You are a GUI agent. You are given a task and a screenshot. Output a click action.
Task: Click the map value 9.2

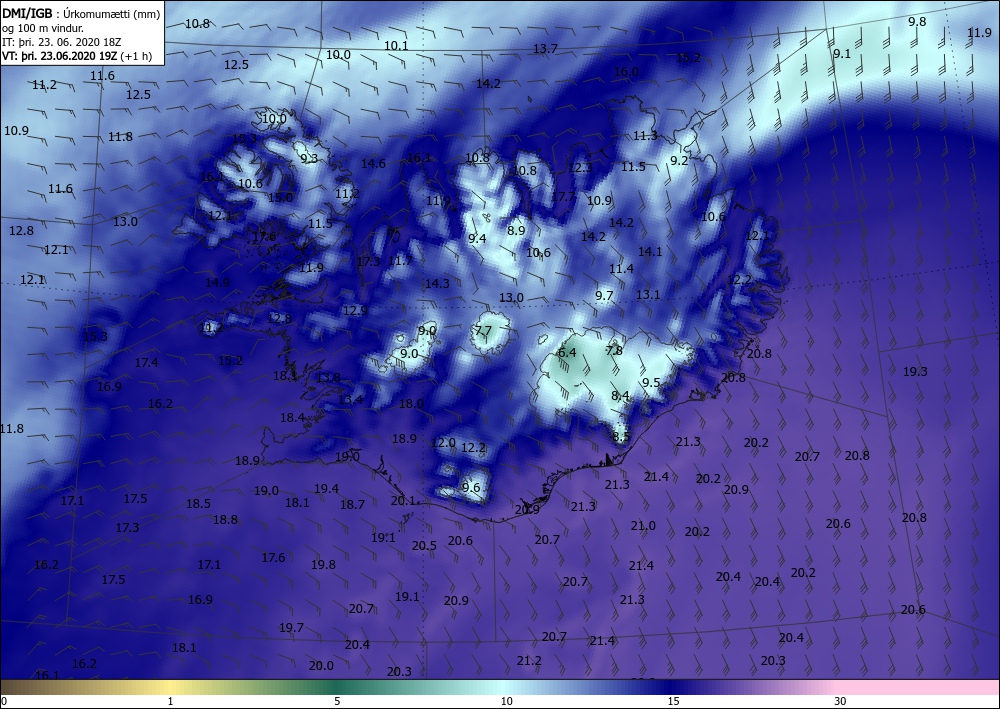[679, 160]
